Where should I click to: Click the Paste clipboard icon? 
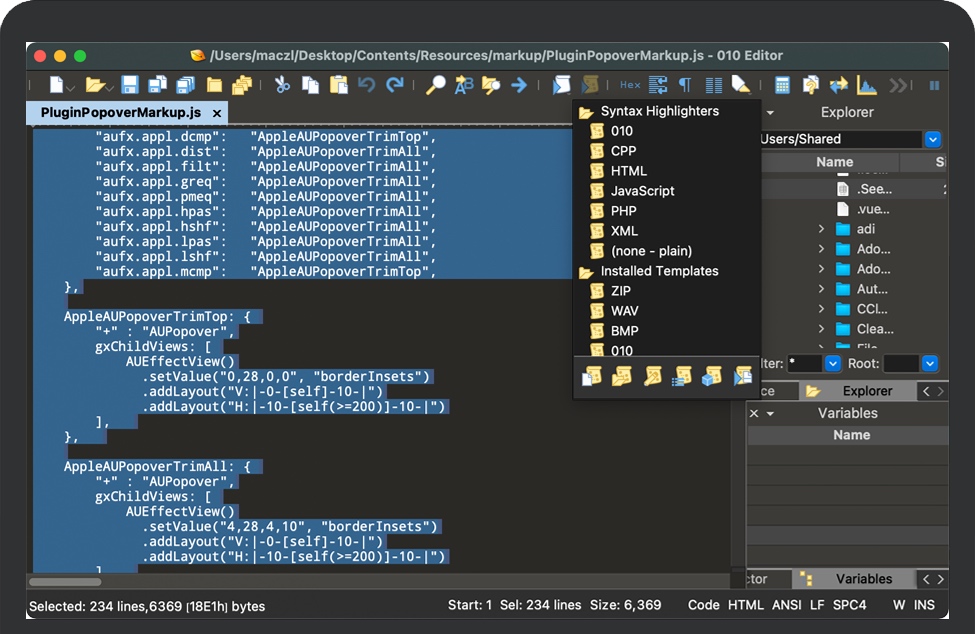(339, 85)
